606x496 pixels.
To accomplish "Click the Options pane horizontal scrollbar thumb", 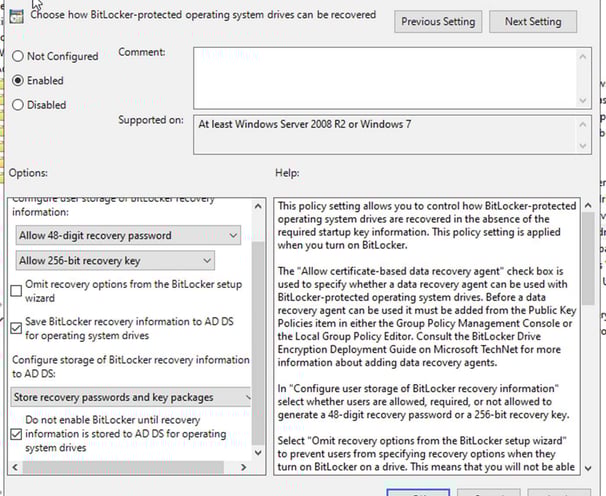I will [123, 467].
